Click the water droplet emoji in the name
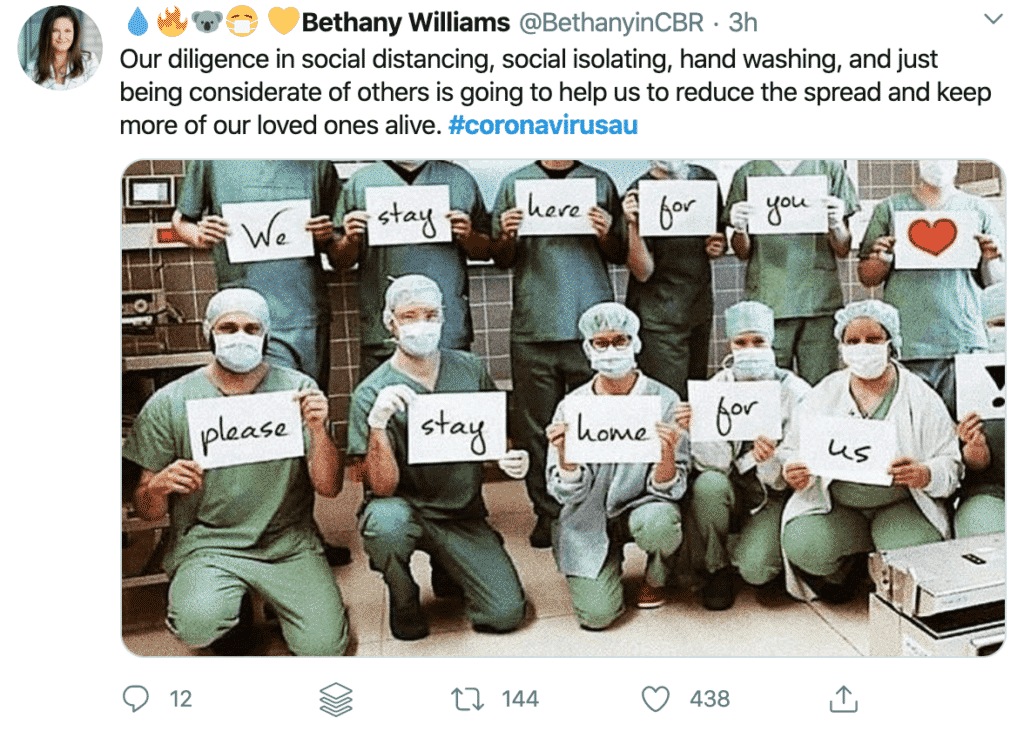The width and height of the screenshot is (1024, 738). click(138, 21)
